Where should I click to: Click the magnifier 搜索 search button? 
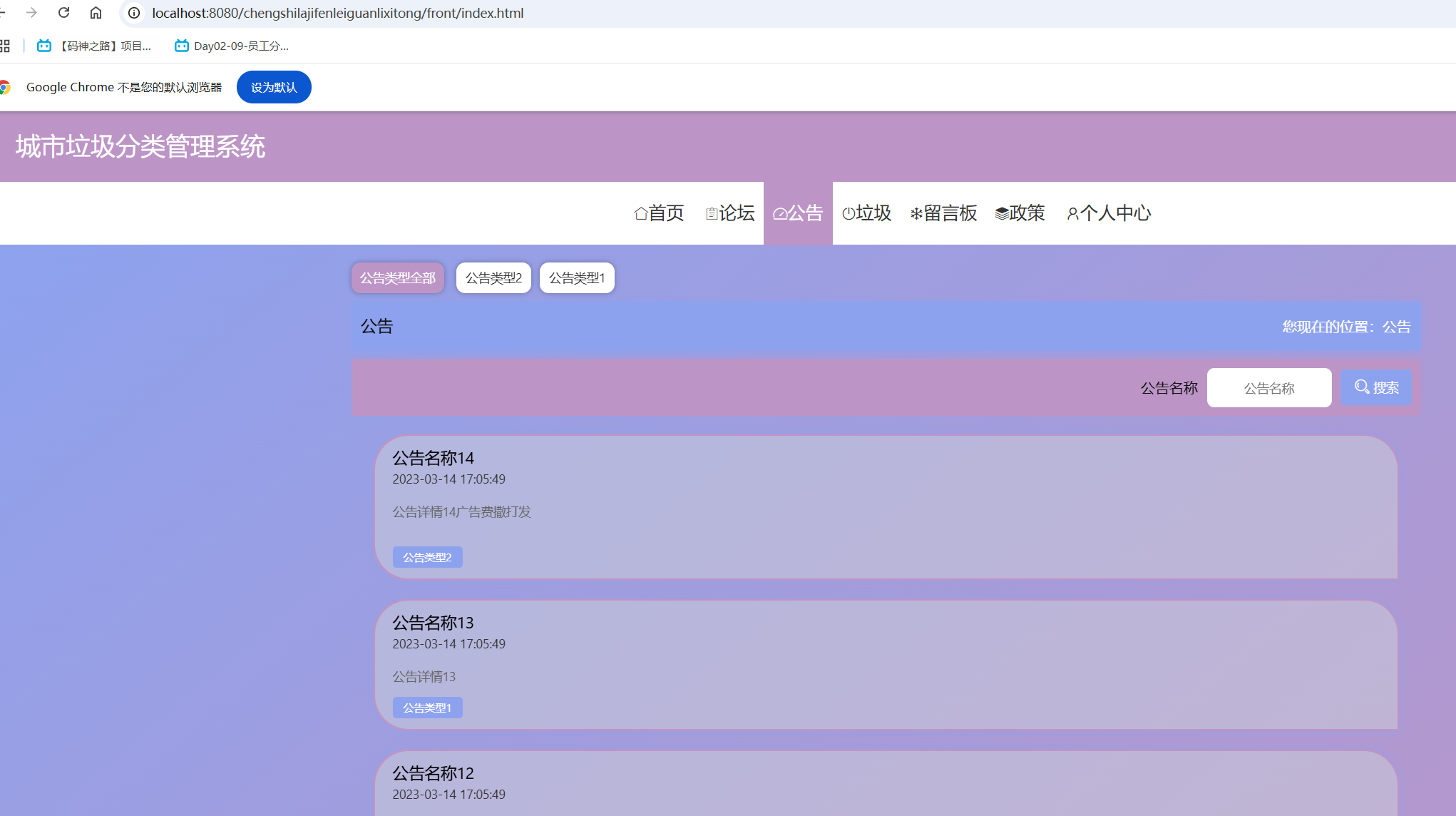[x=1375, y=387]
